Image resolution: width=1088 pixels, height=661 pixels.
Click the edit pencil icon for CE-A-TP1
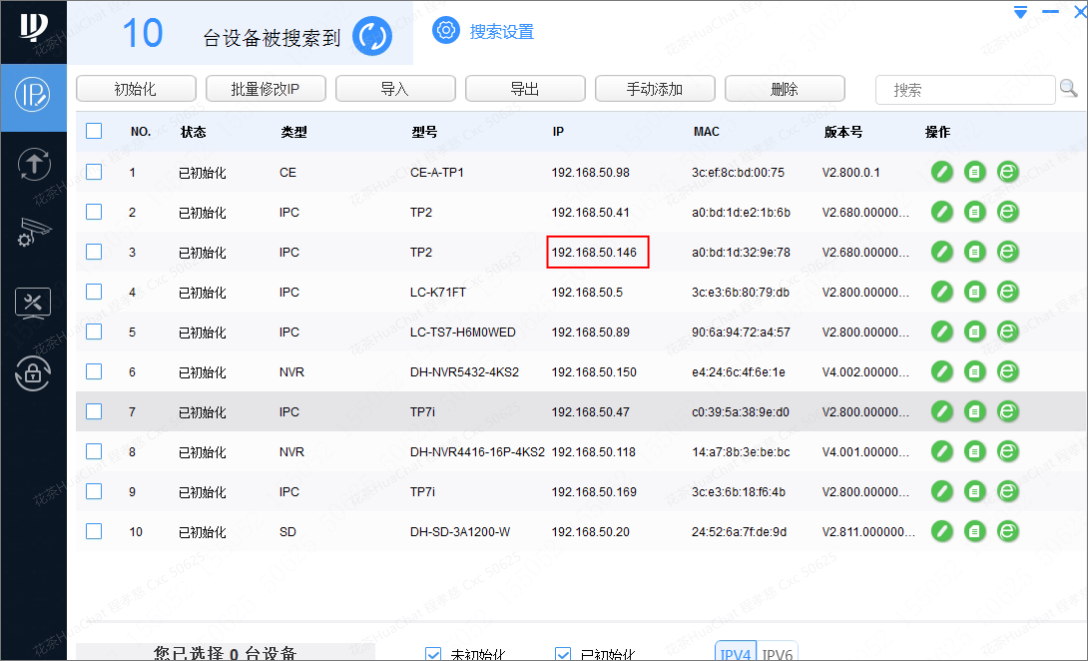942,172
